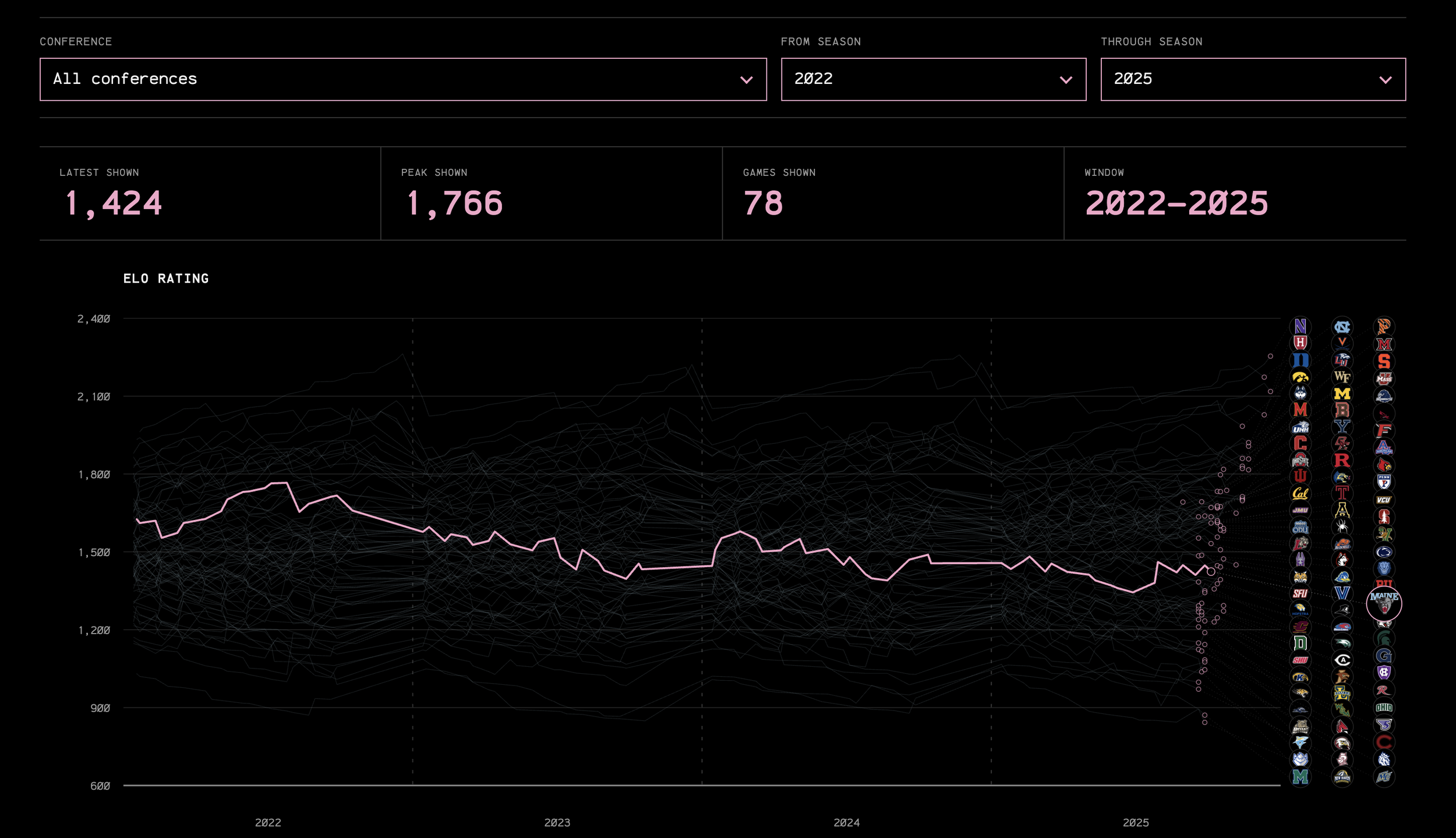
Task: Select the Virginia V sabres logo
Action: point(1342,343)
